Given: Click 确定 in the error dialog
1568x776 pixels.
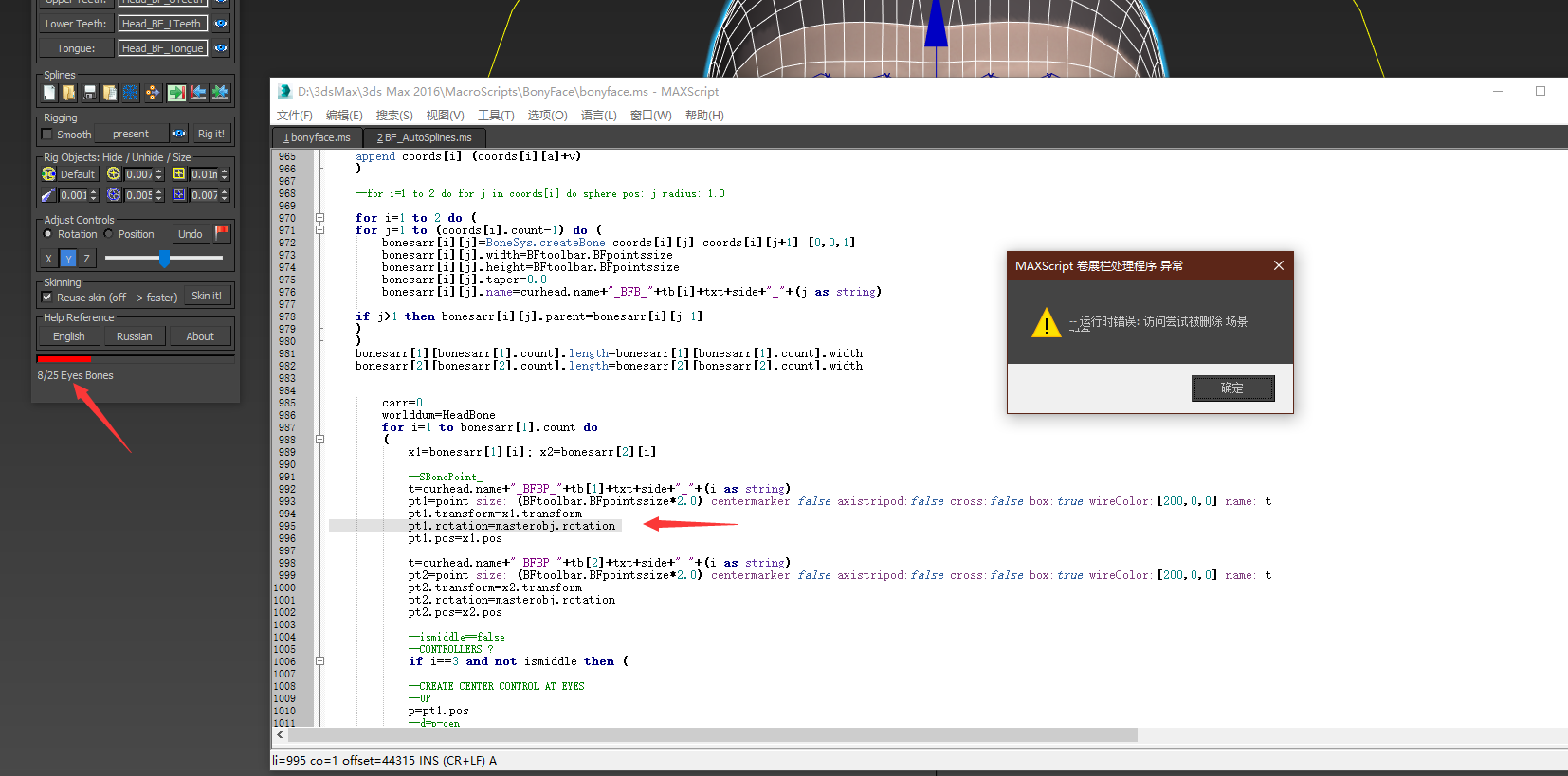Looking at the screenshot, I should coord(1232,388).
